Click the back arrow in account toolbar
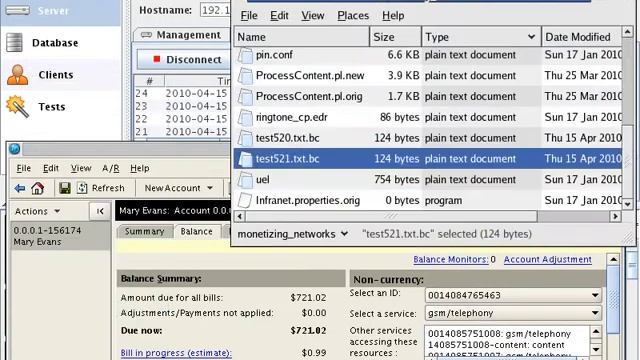This screenshot has height=360, width=640. [x=19, y=188]
